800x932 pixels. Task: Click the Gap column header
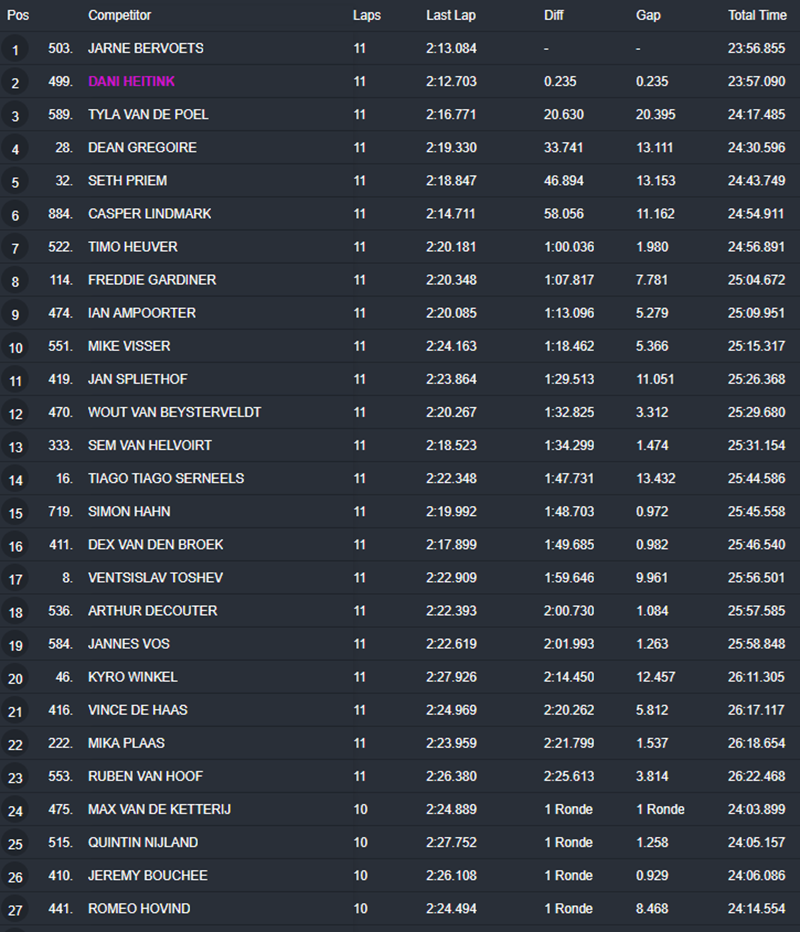tap(648, 16)
